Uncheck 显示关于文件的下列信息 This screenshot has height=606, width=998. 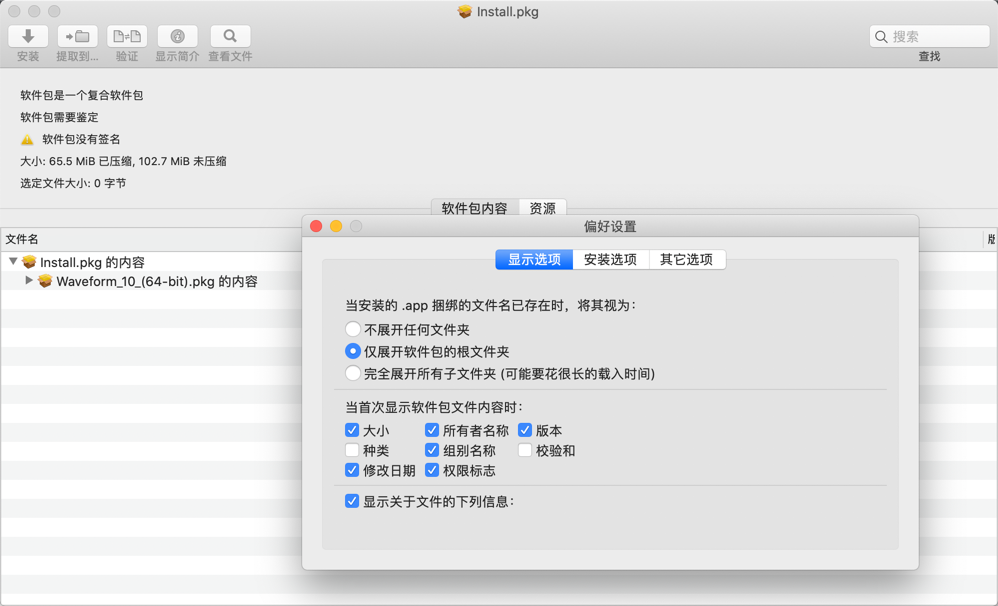click(x=352, y=501)
